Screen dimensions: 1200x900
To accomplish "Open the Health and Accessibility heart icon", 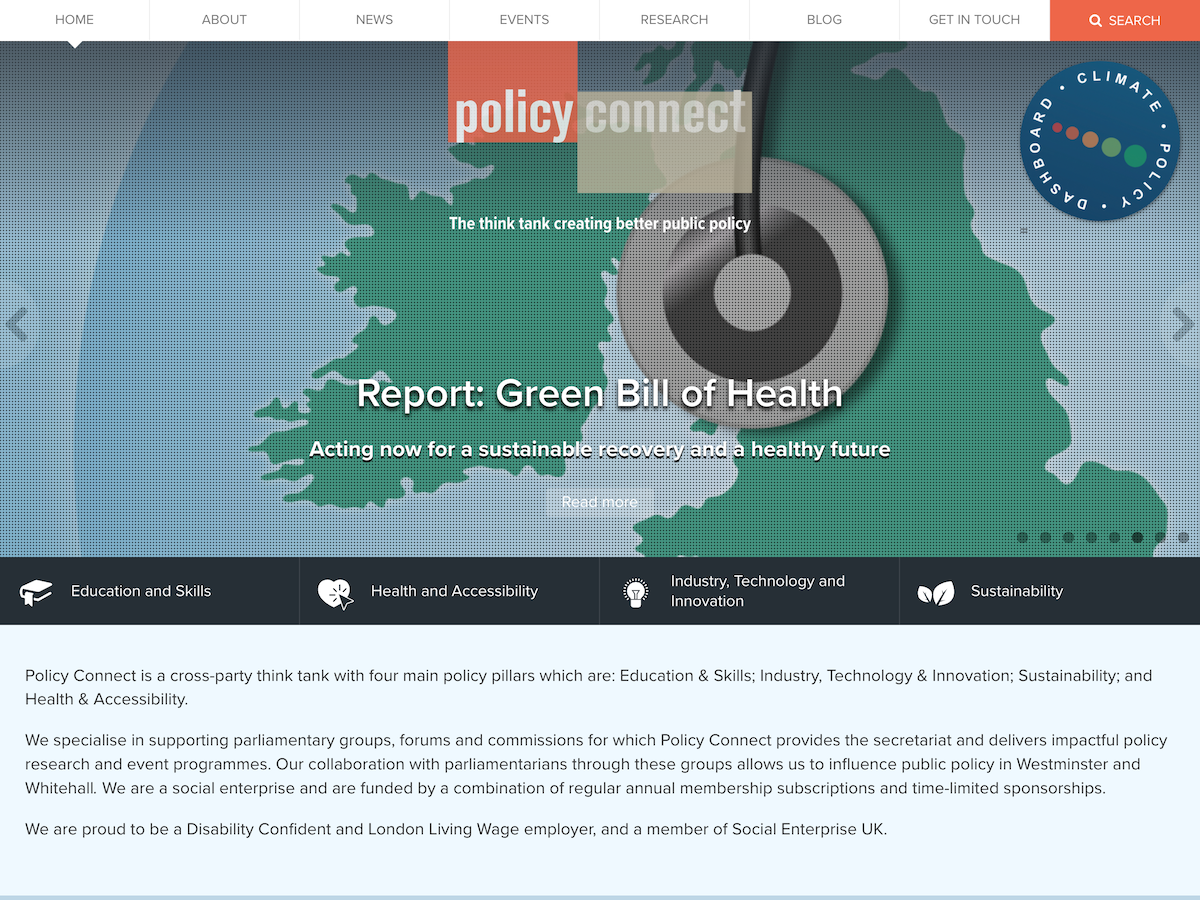I will coord(336,593).
